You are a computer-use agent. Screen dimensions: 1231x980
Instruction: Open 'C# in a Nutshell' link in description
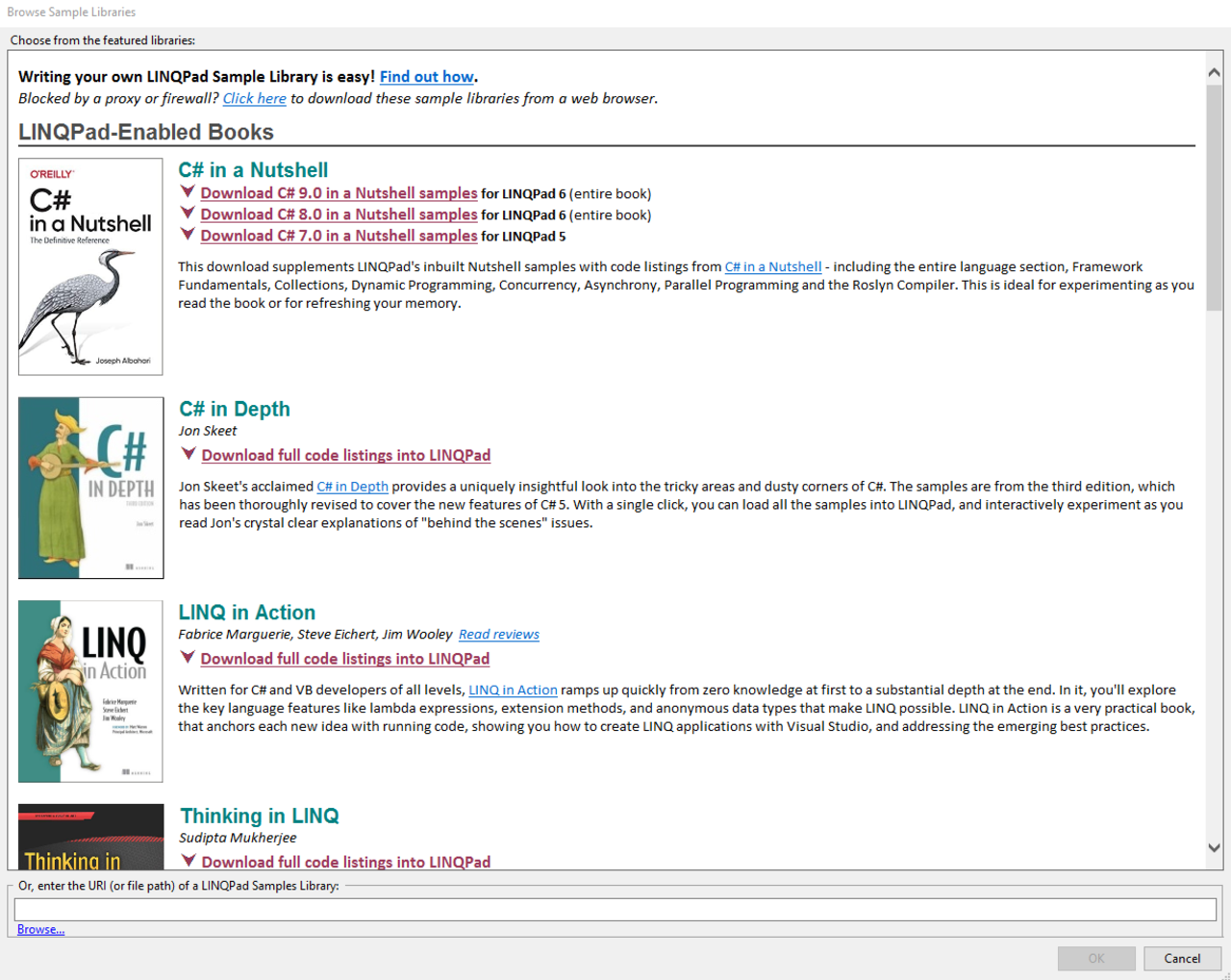(x=773, y=267)
